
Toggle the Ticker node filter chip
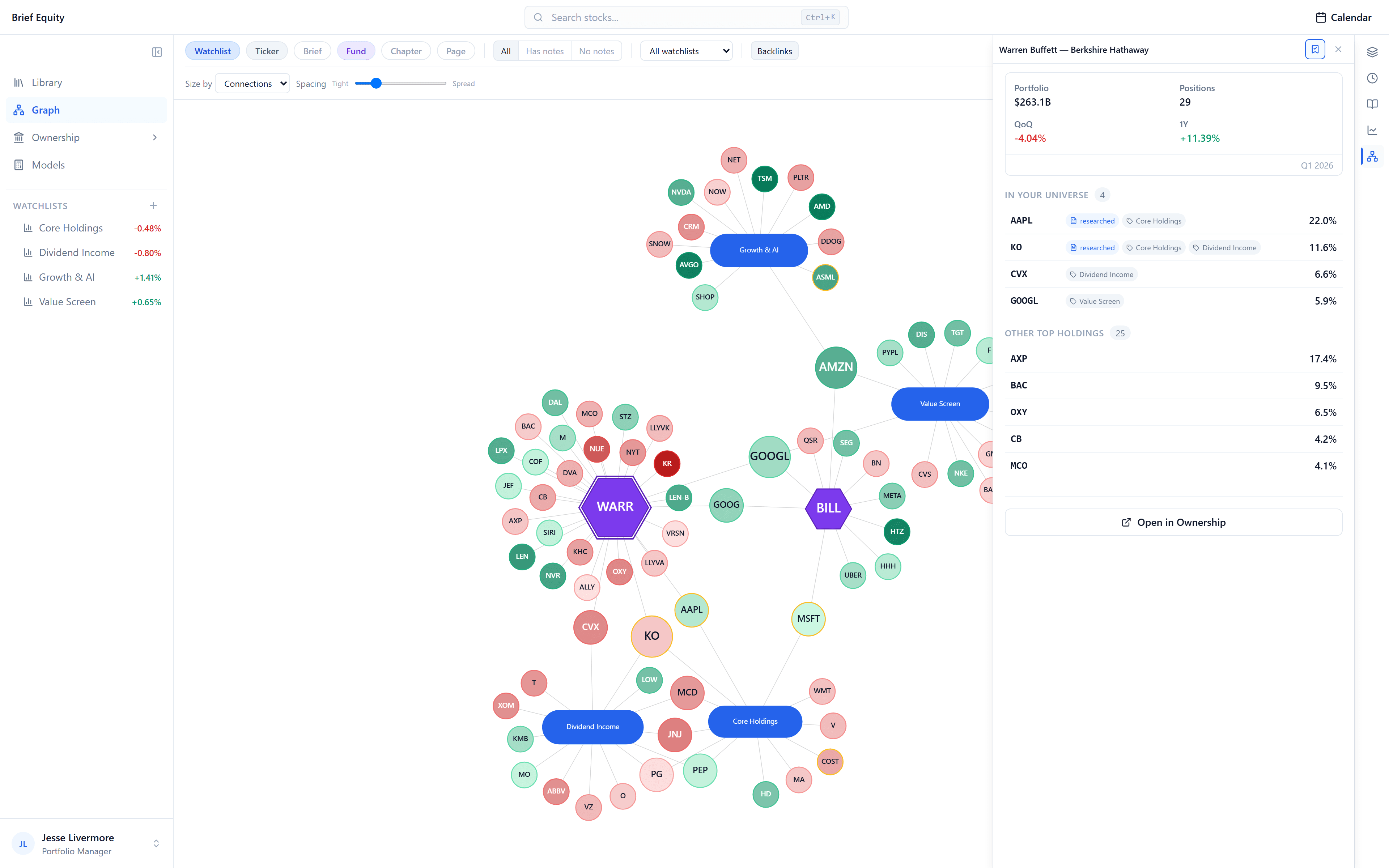266,51
